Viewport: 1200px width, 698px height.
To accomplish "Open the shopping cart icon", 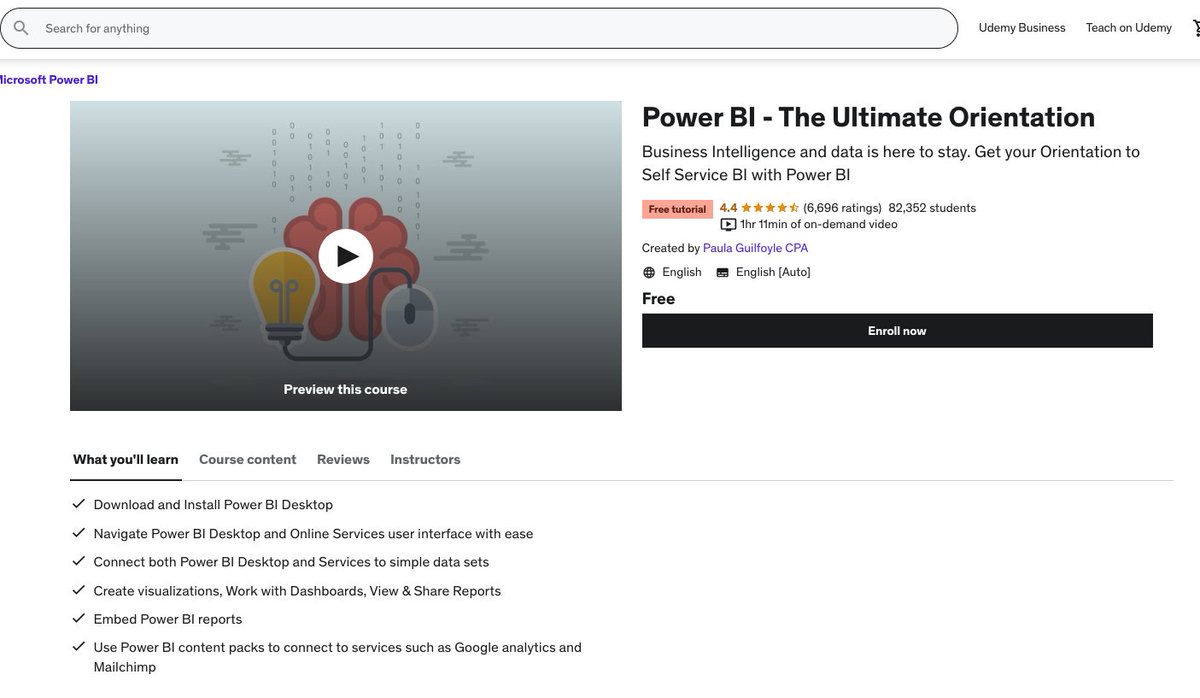I will 1194,27.
